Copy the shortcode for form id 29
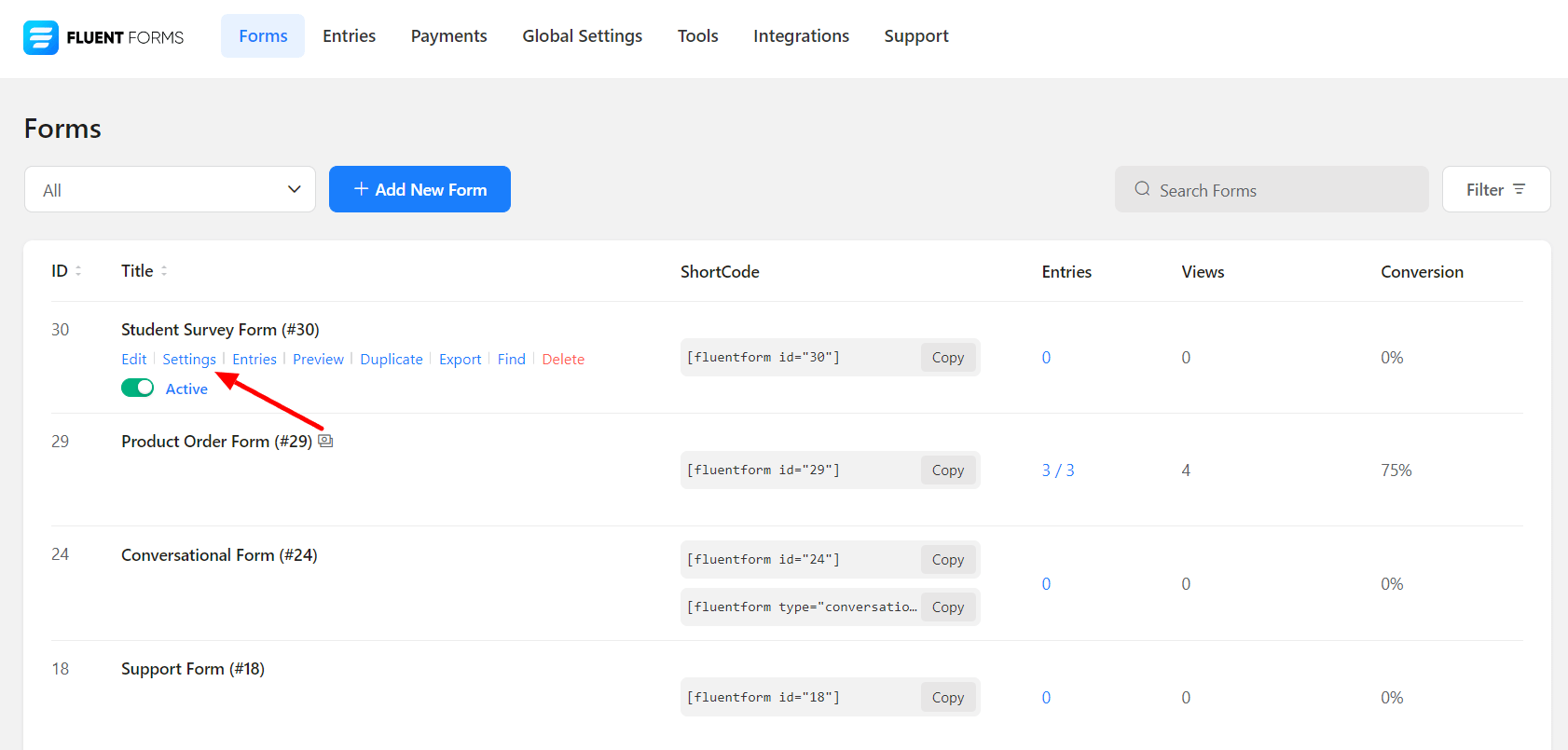This screenshot has height=750, width=1568. pyautogui.click(x=947, y=470)
